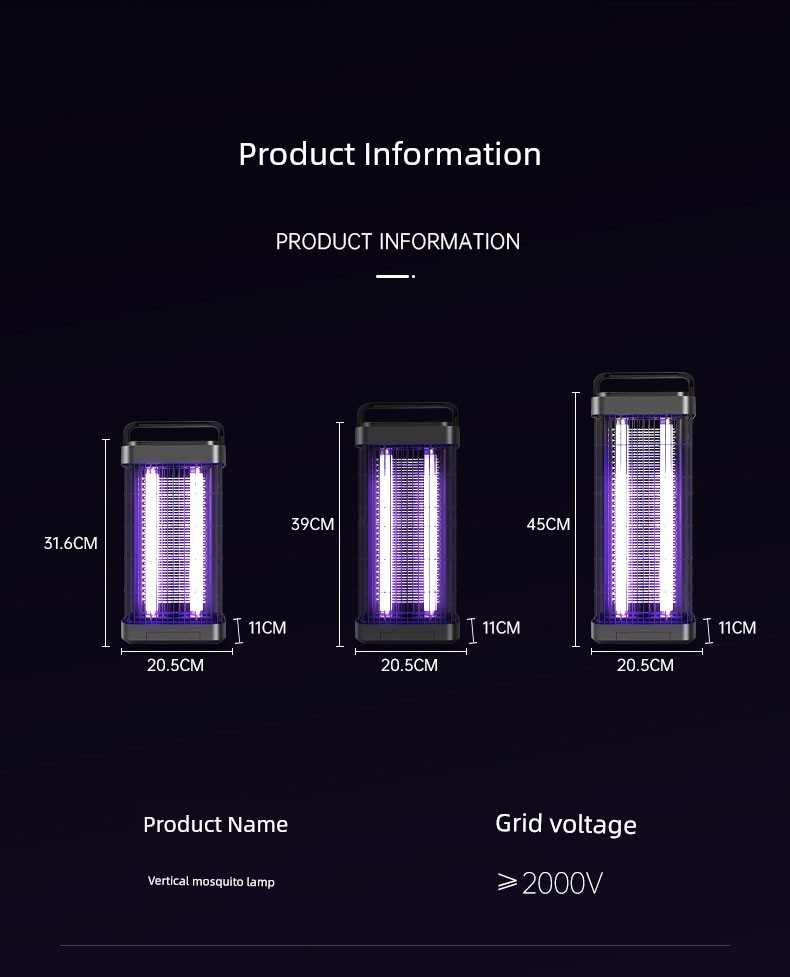Viewport: 790px width, 977px height.
Task: Click the 20.5CM width under middle lamp
Action: [409, 665]
